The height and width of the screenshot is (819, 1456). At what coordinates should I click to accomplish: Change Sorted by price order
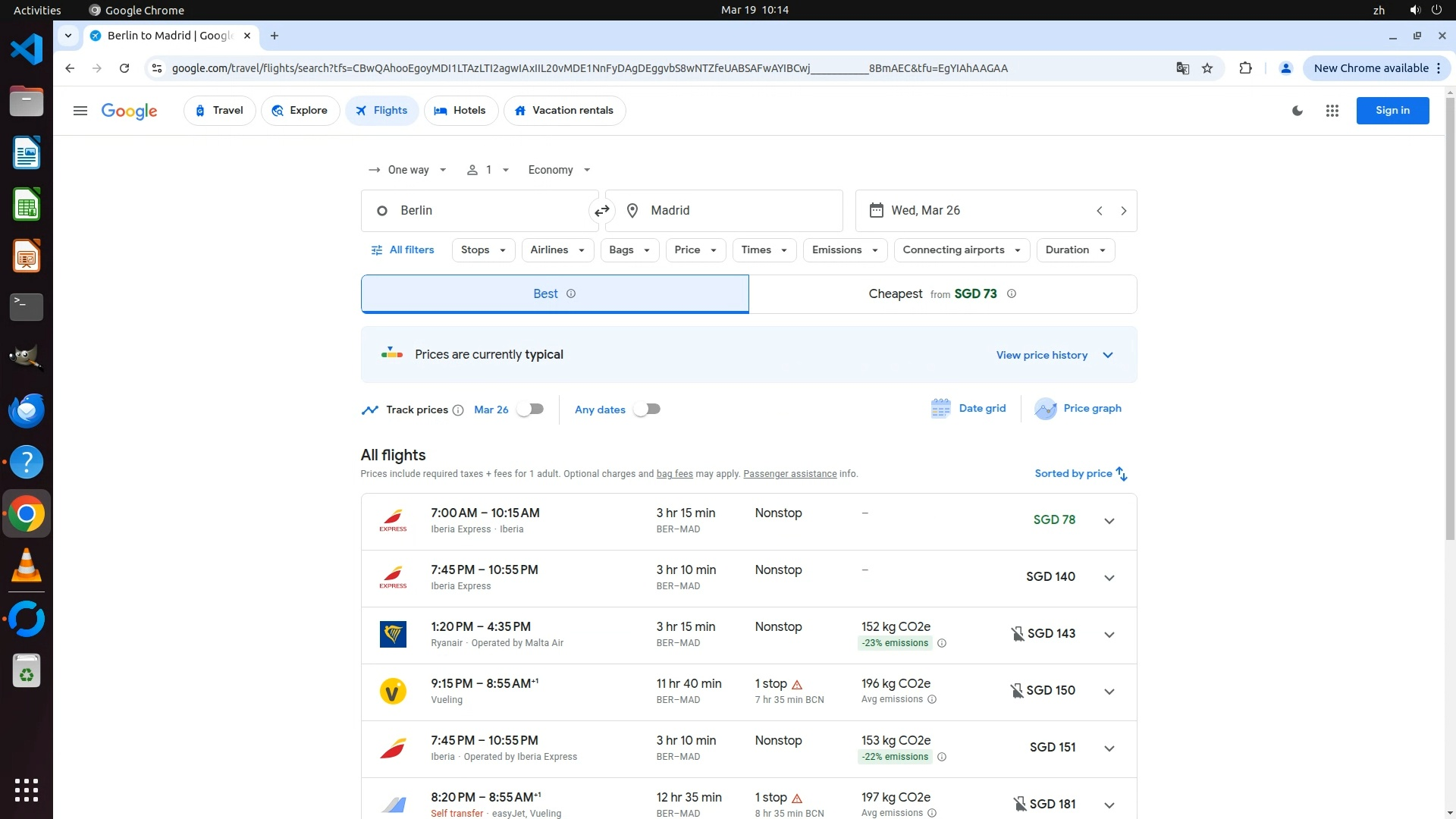tap(1081, 474)
